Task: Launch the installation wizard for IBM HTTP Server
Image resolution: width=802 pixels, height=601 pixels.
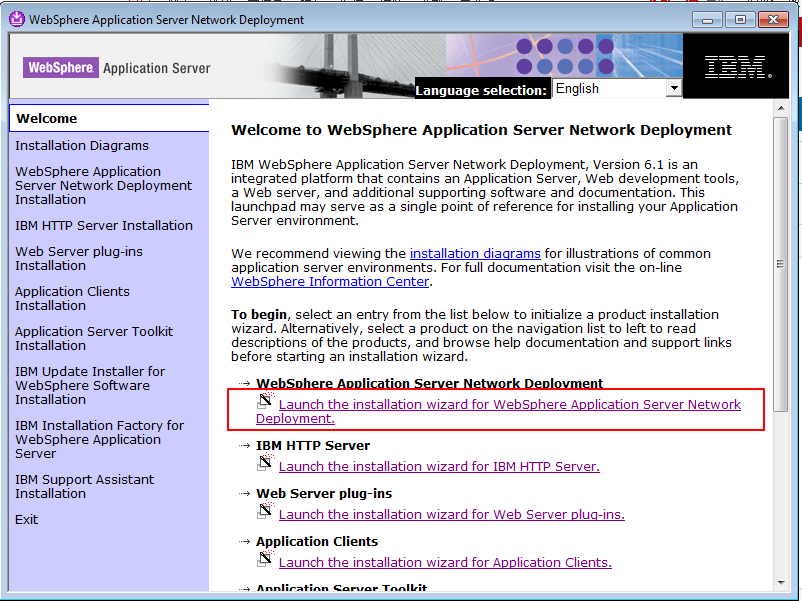Action: click(439, 466)
